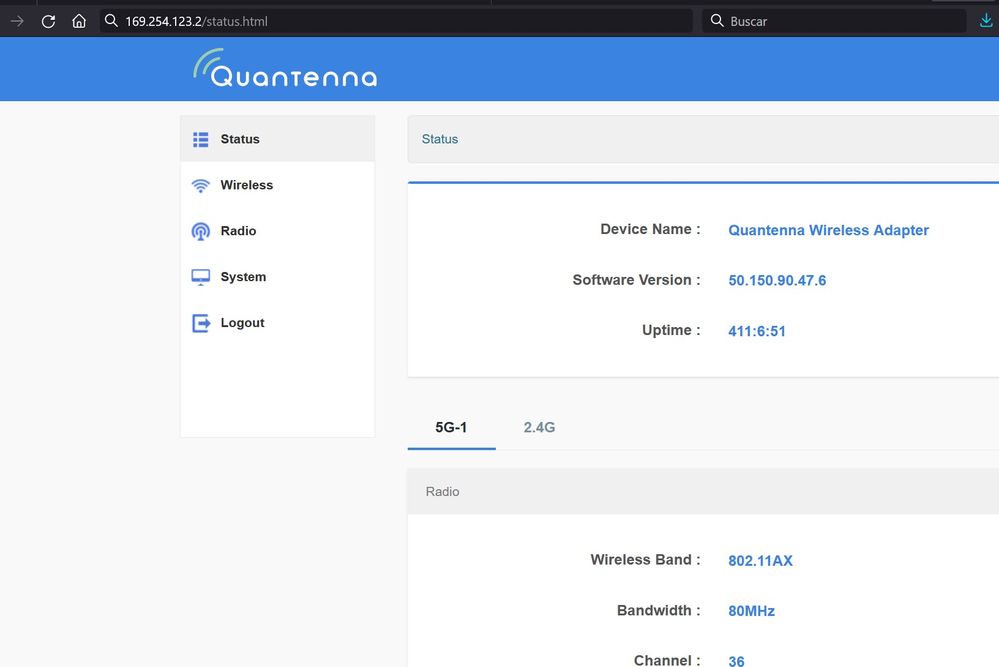
Task: Click the Wireless wifi icon
Action: pos(201,186)
